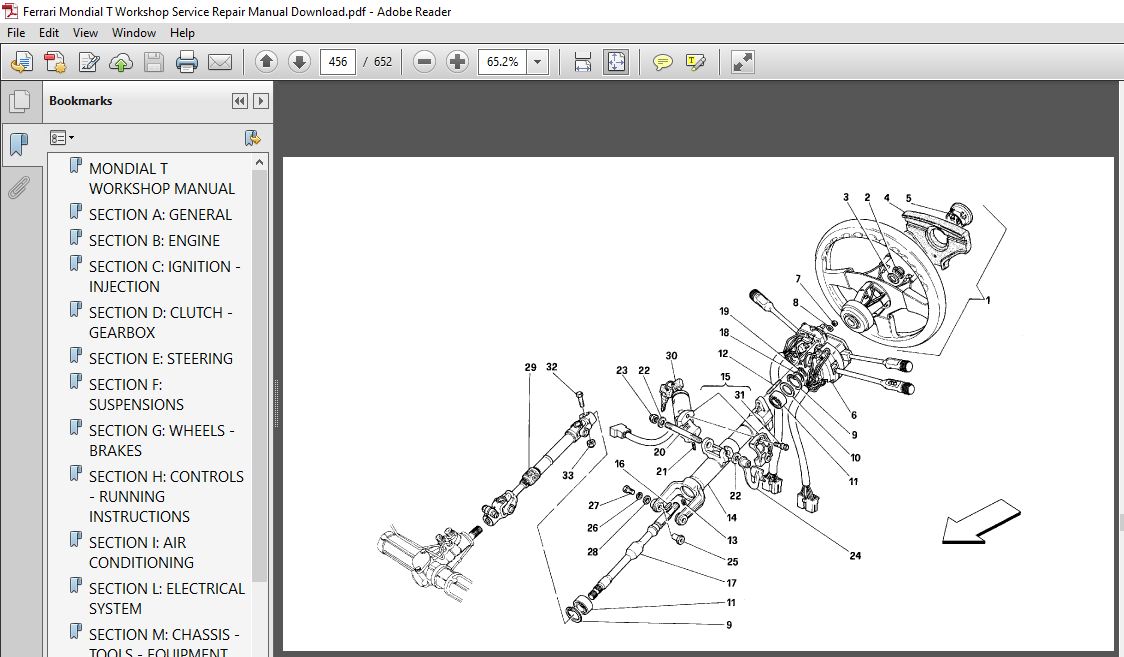Viewport: 1124px width, 657px height.
Task: Select SECTION L: ELECTRICAL SYSTEM bookmark
Action: 166,598
